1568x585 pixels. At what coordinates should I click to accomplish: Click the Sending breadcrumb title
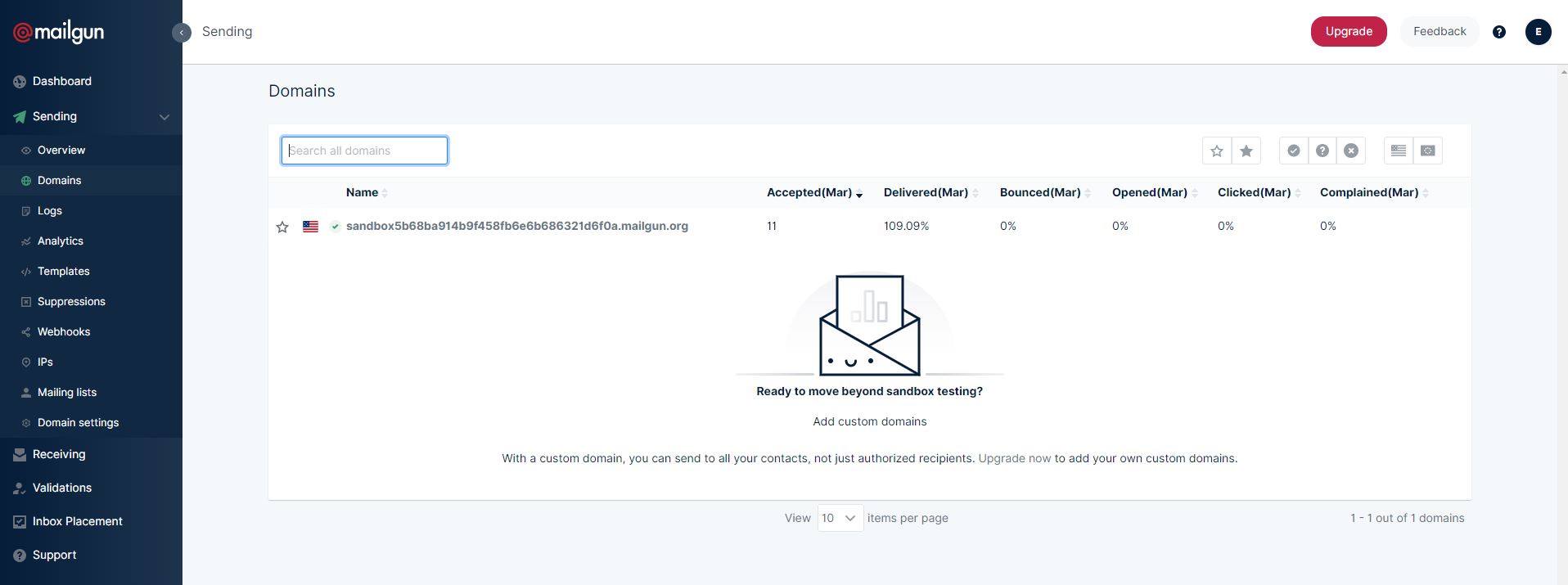(x=228, y=32)
